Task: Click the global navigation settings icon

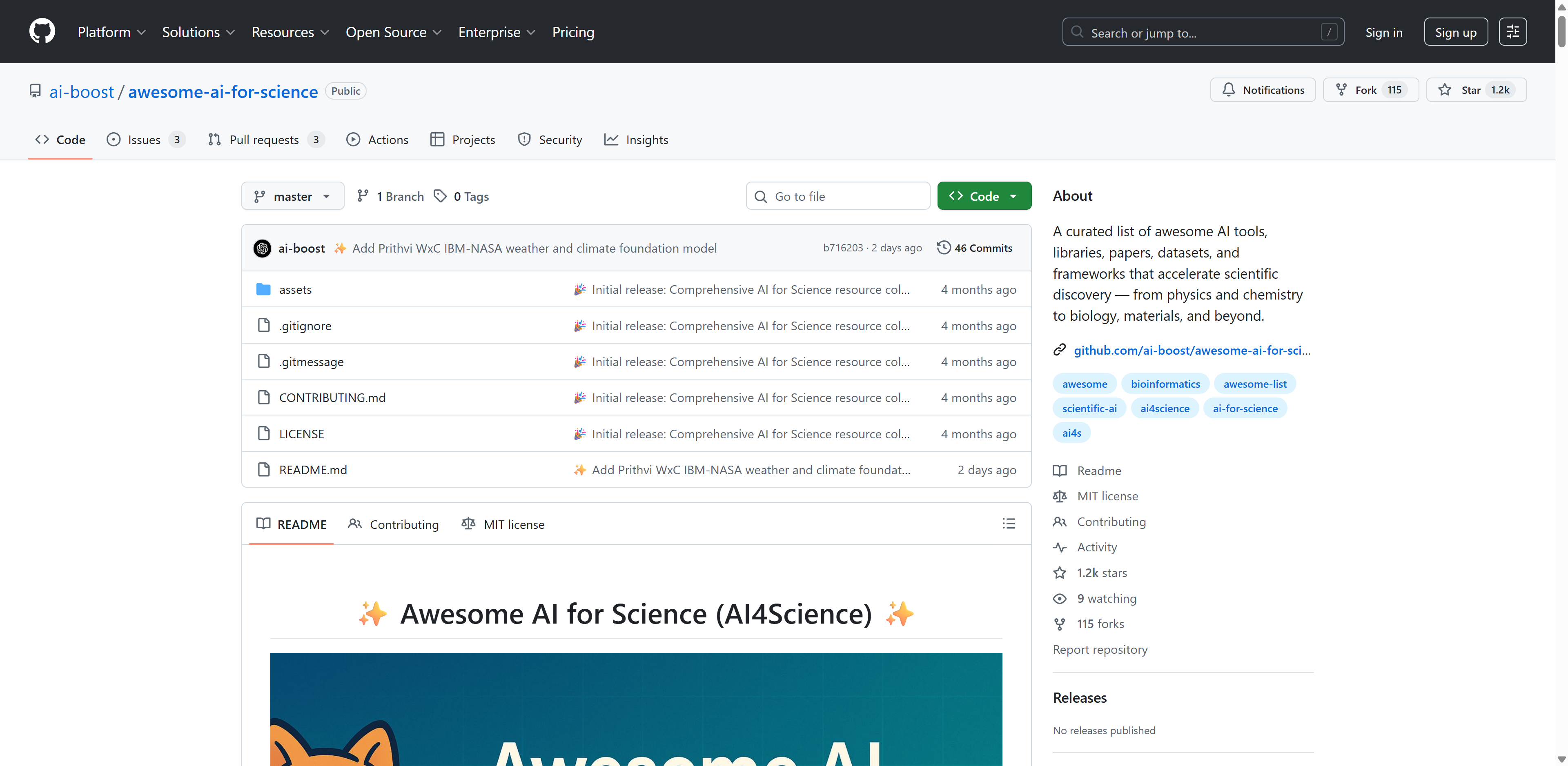Action: pos(1512,32)
